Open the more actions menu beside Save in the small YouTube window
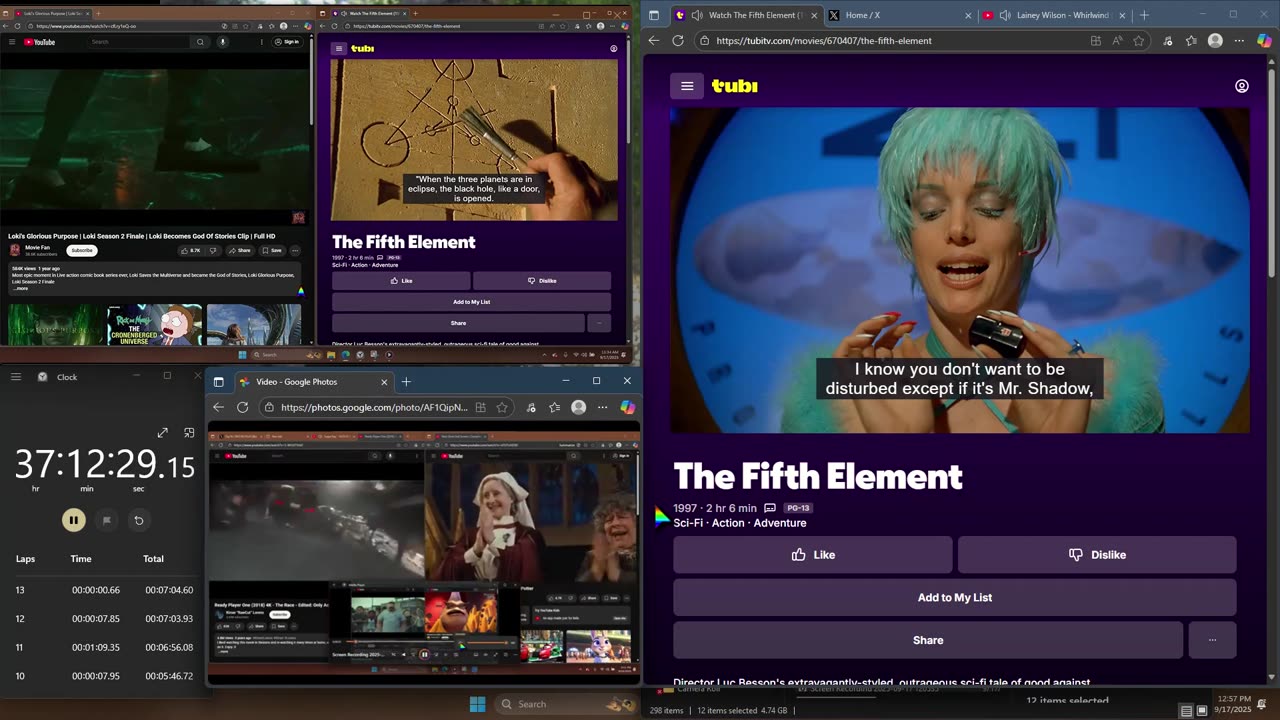This screenshot has width=1280, height=720. click(295, 251)
